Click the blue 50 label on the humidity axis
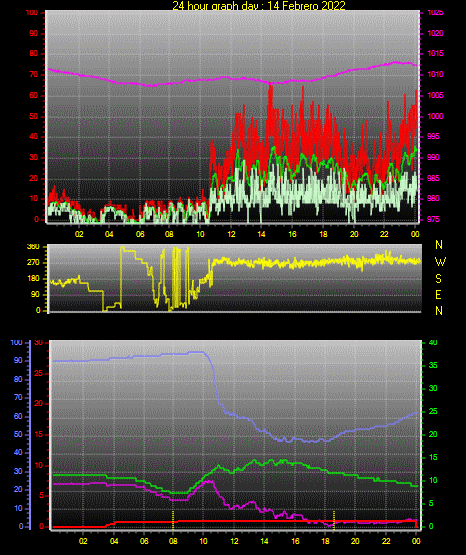The height and width of the screenshot is (555, 466). (18, 434)
